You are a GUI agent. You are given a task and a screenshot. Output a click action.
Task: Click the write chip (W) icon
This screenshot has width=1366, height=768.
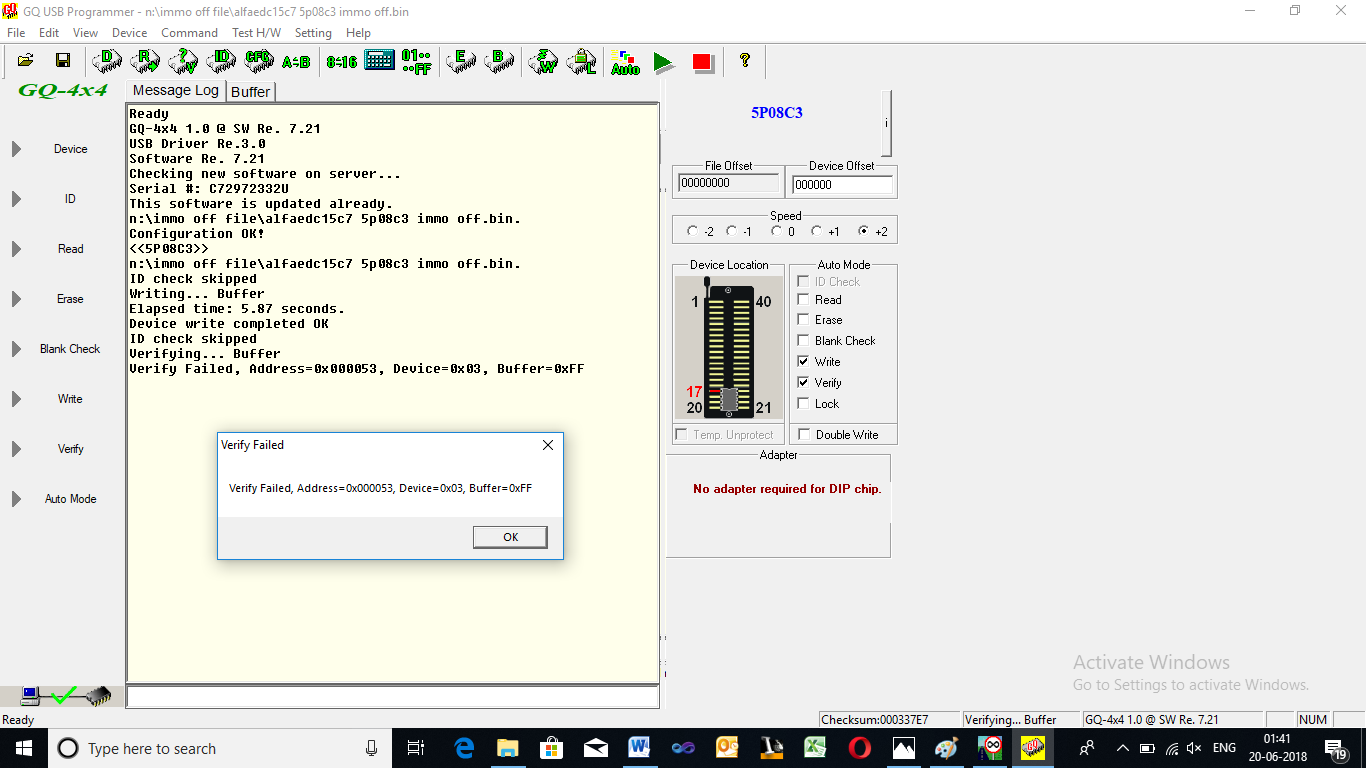pyautogui.click(x=544, y=62)
